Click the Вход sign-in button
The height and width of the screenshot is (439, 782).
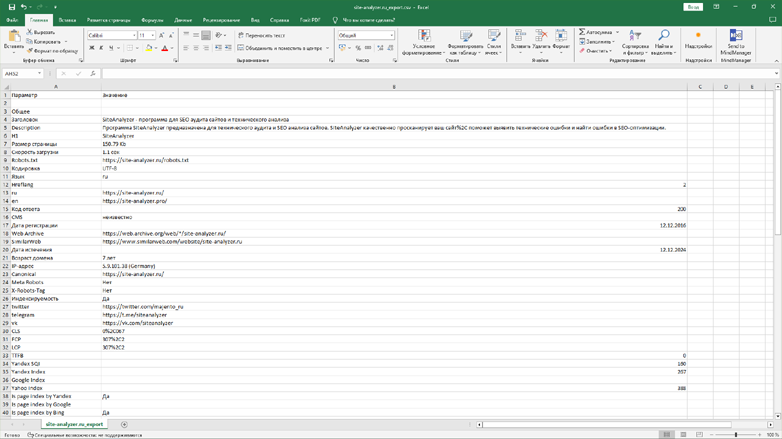[x=693, y=7]
